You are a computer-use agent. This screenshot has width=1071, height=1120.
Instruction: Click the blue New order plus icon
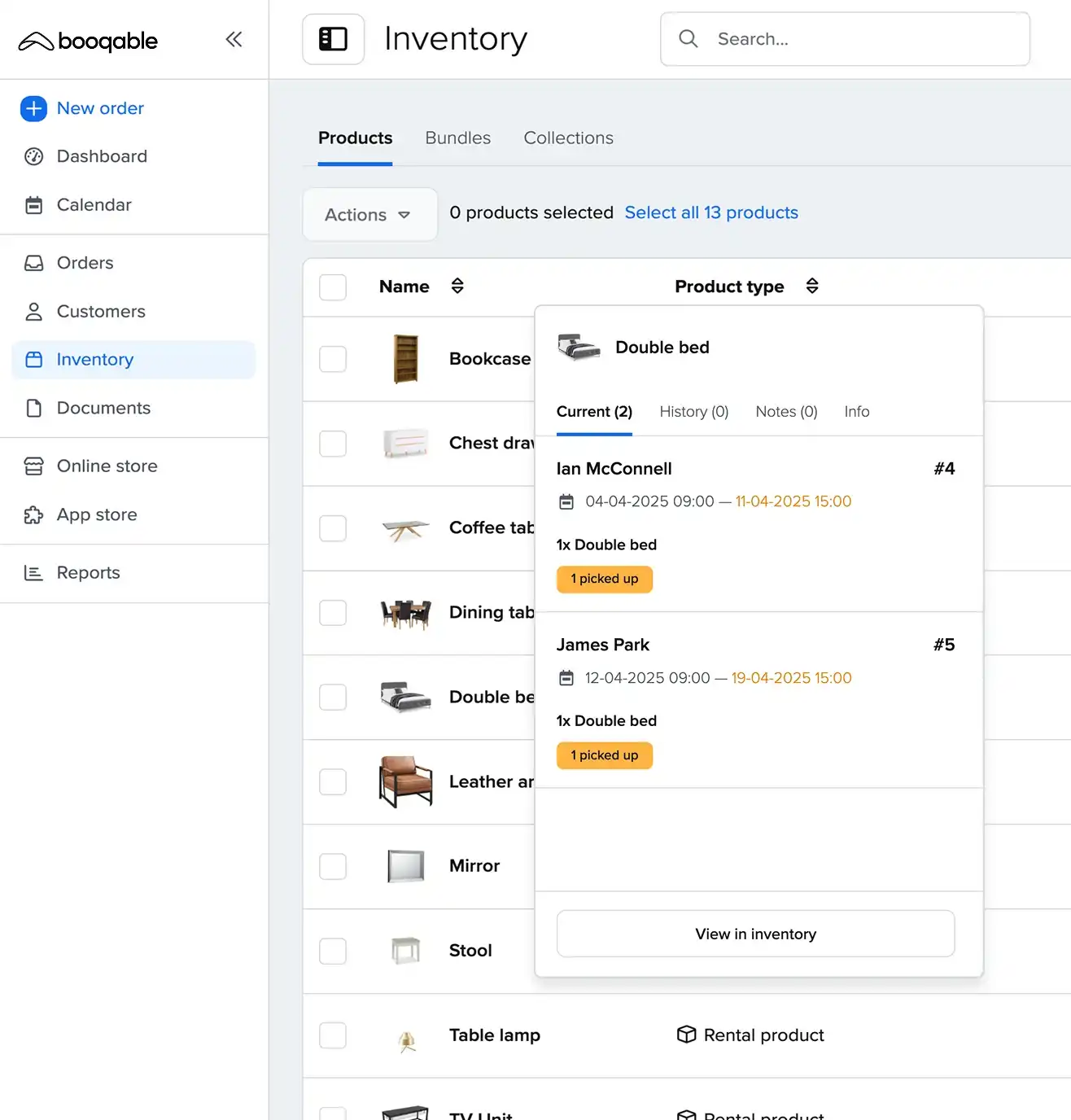(33, 108)
